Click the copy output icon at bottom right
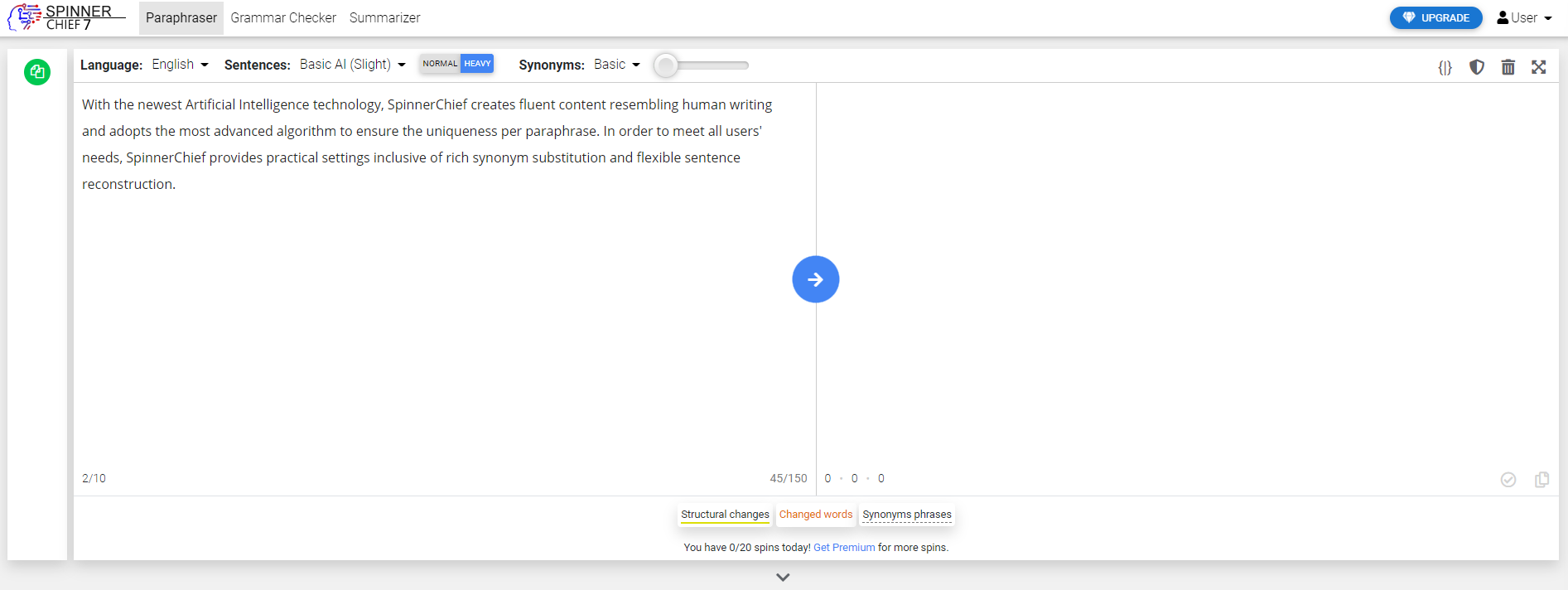Viewport: 1568px width, 590px height. (x=1541, y=480)
